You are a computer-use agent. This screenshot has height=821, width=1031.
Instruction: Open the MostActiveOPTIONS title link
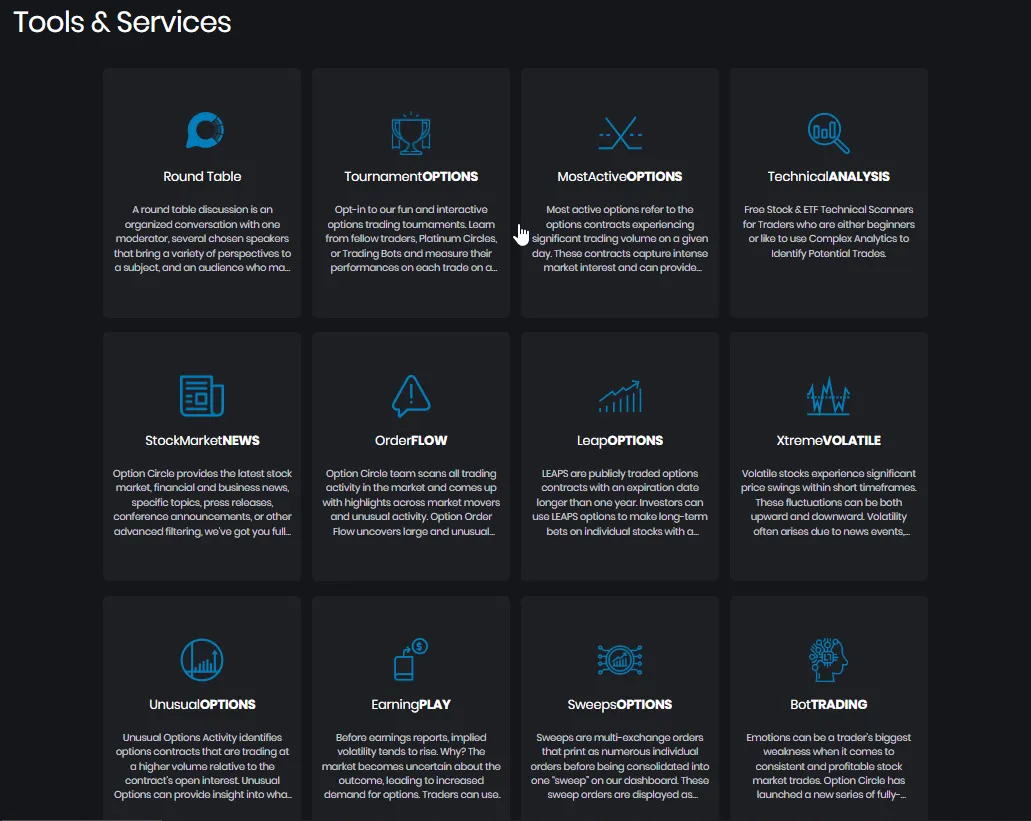tap(620, 176)
